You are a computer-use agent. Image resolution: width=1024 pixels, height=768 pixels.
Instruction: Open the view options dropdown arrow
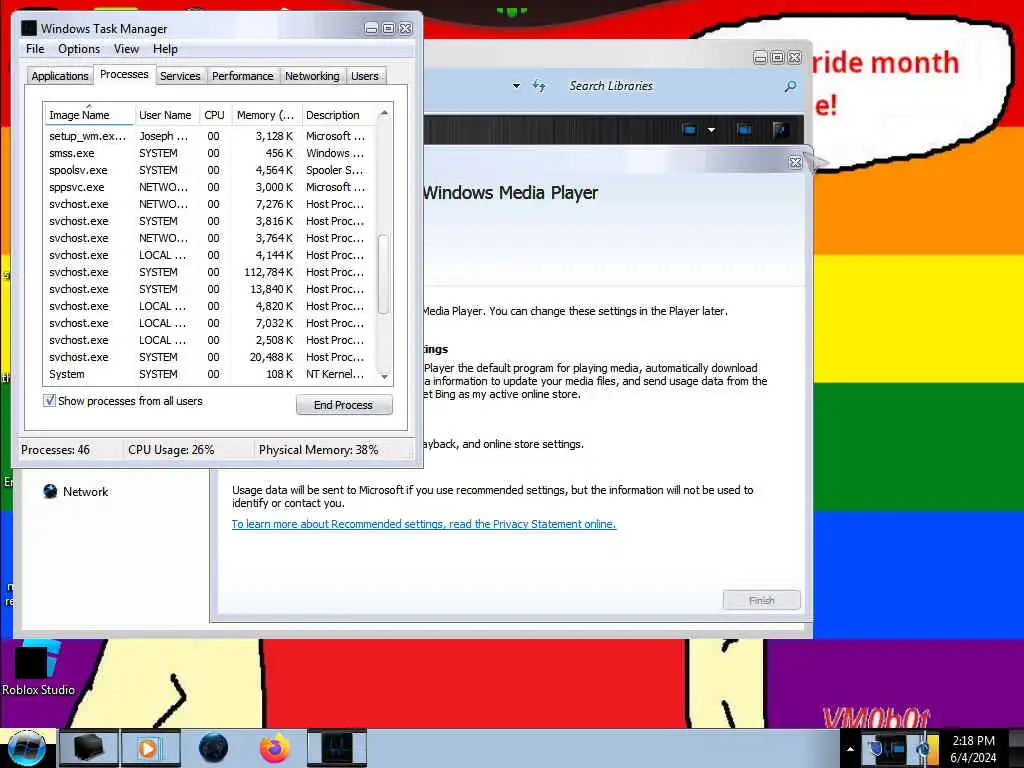[x=711, y=129]
